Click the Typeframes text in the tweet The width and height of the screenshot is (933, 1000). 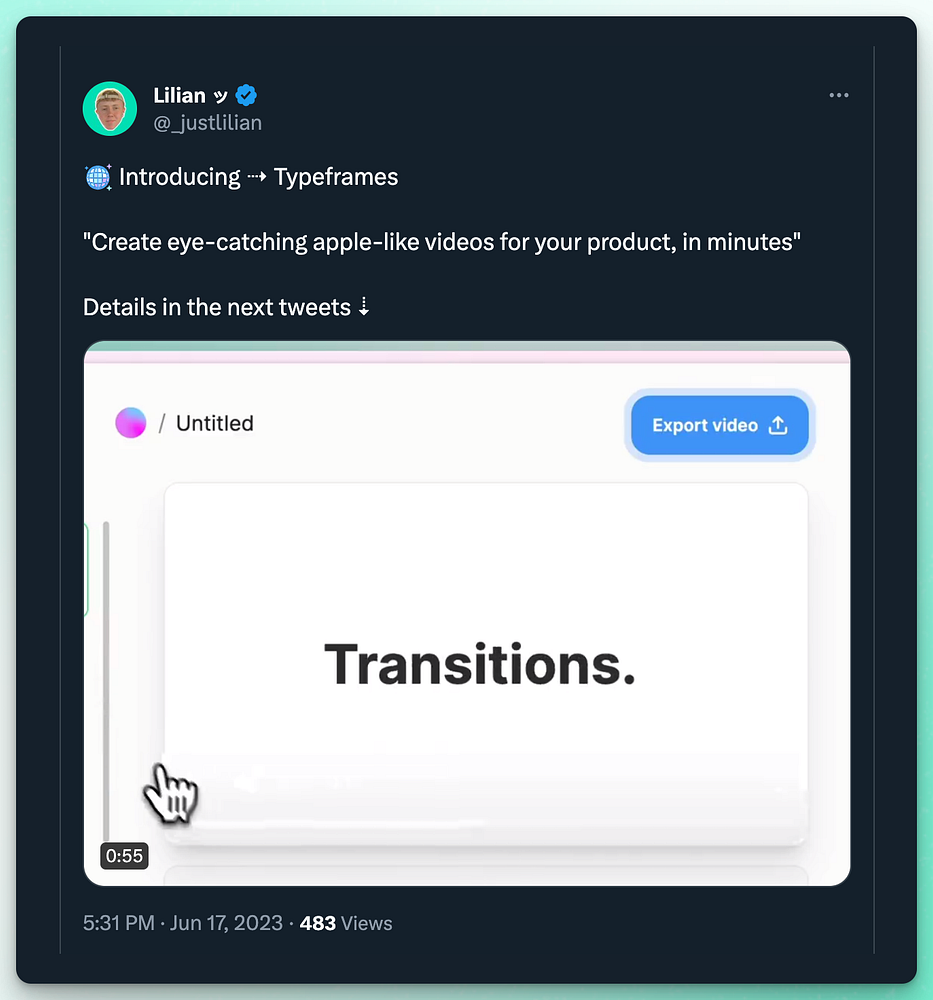click(336, 178)
